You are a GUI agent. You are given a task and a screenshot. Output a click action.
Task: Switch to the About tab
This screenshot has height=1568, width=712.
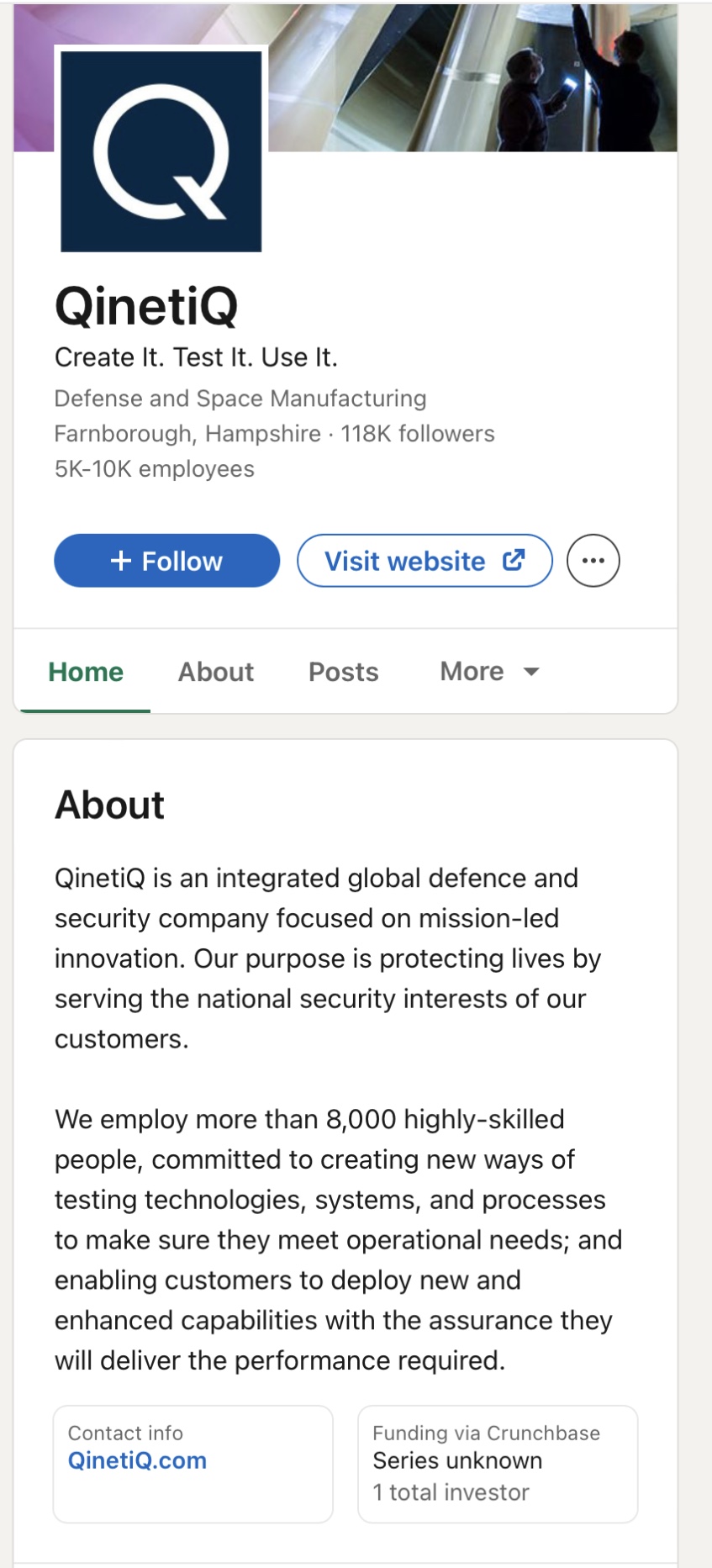(215, 672)
